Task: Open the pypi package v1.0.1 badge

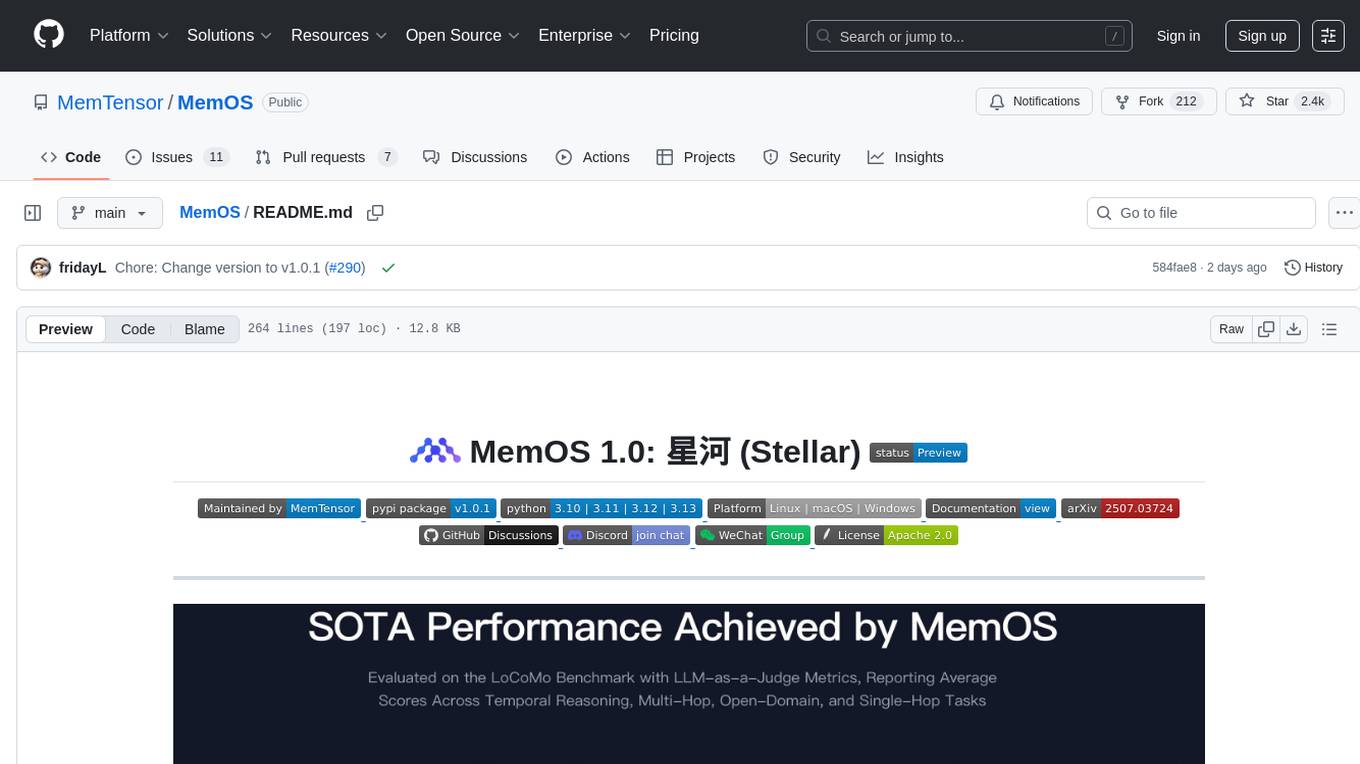Action: 430,508
